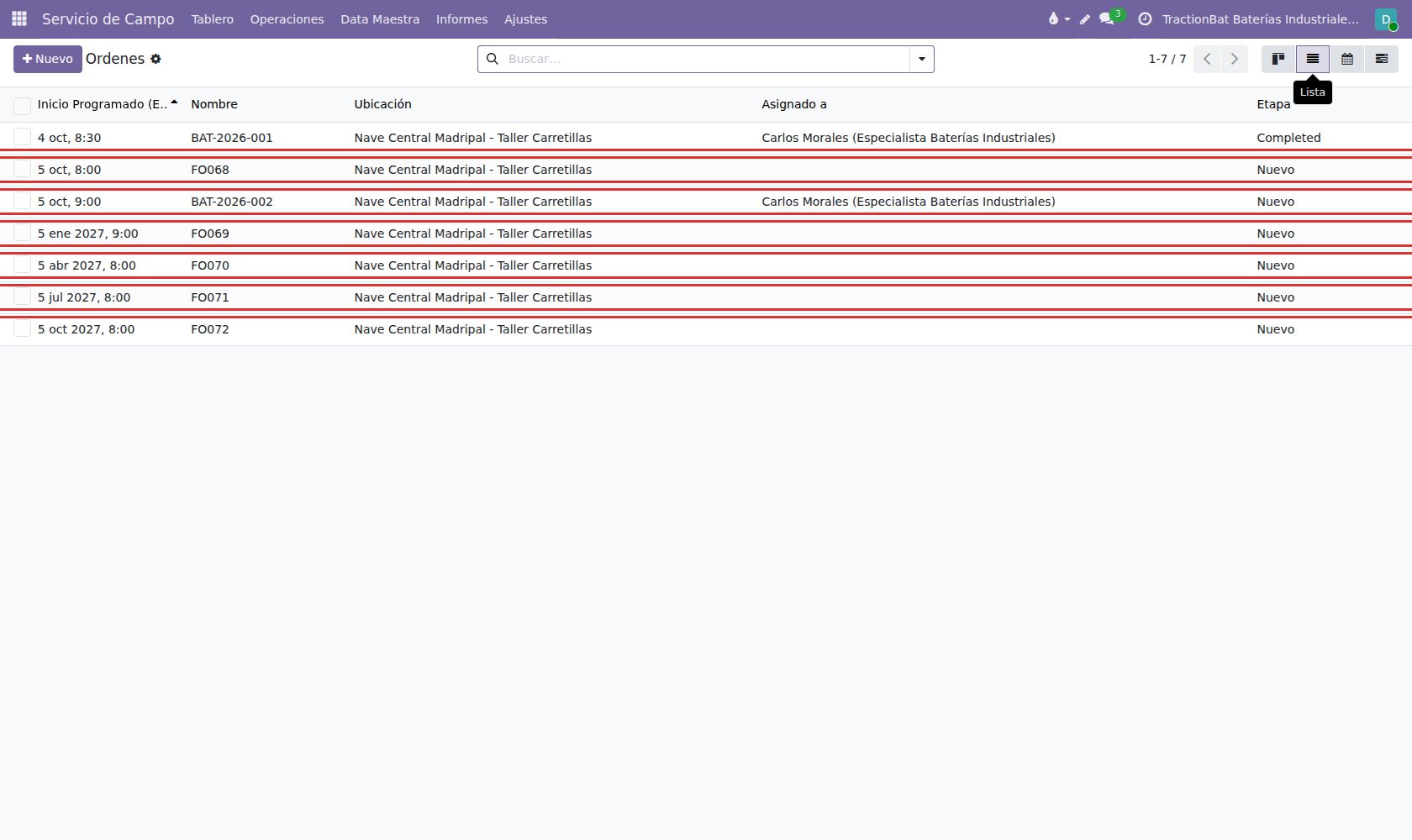Expand the search options dropdown arrow
Image resolution: width=1412 pixels, height=840 pixels.
(x=922, y=59)
